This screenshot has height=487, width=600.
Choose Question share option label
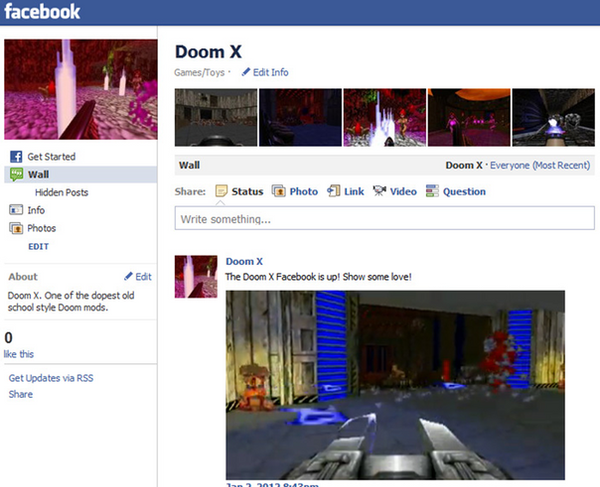[x=464, y=192]
